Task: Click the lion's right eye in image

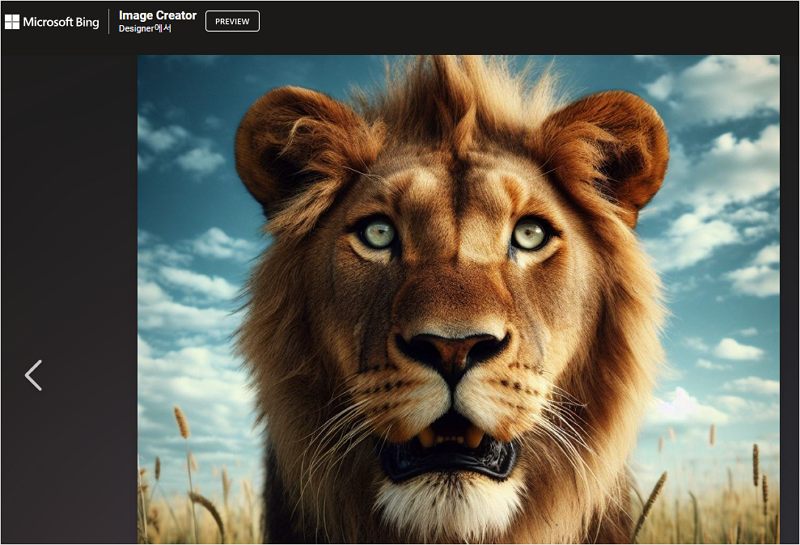Action: click(x=529, y=234)
